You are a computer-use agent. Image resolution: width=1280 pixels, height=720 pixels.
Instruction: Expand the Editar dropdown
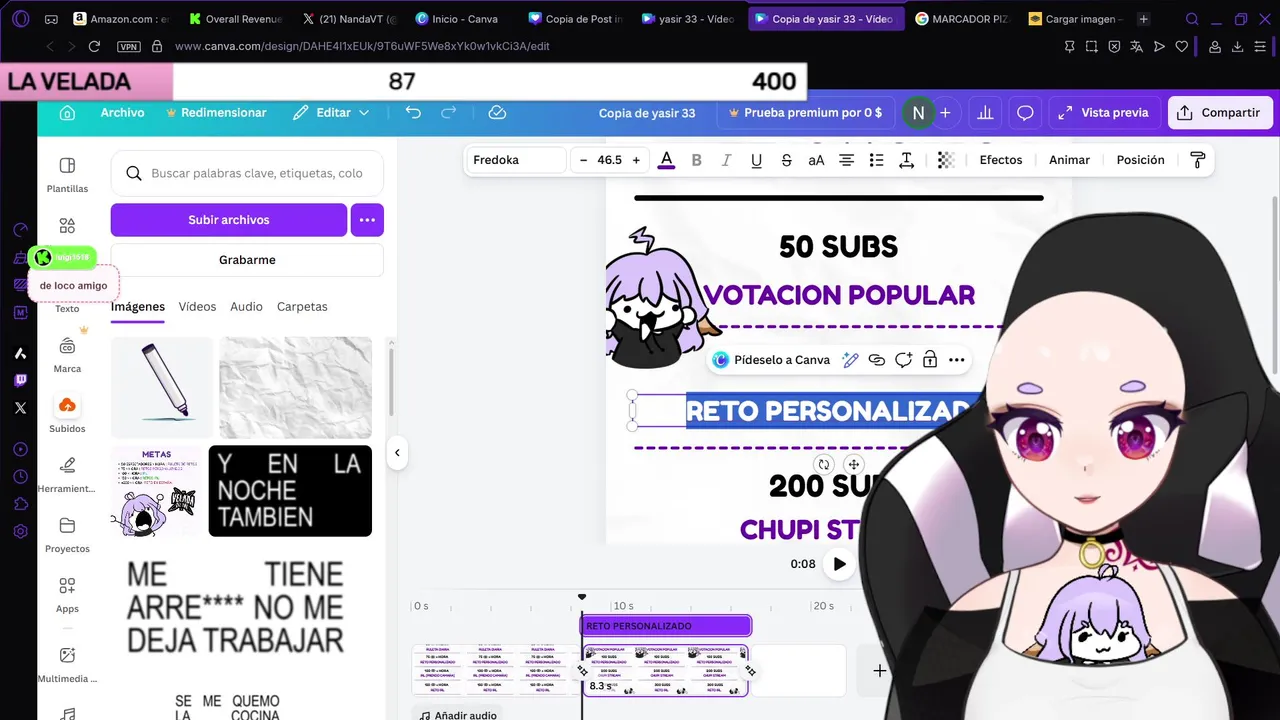point(331,113)
